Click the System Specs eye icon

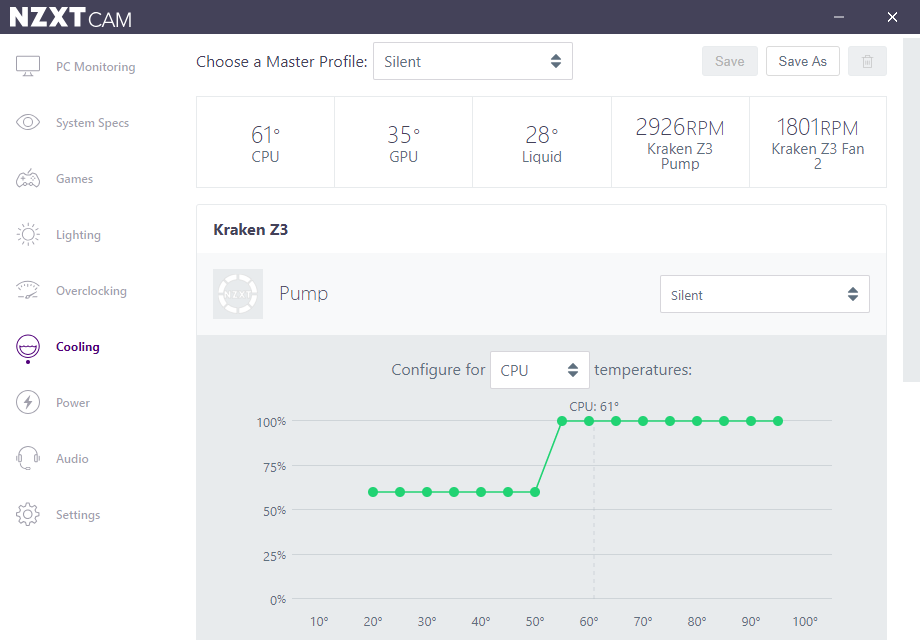28,122
